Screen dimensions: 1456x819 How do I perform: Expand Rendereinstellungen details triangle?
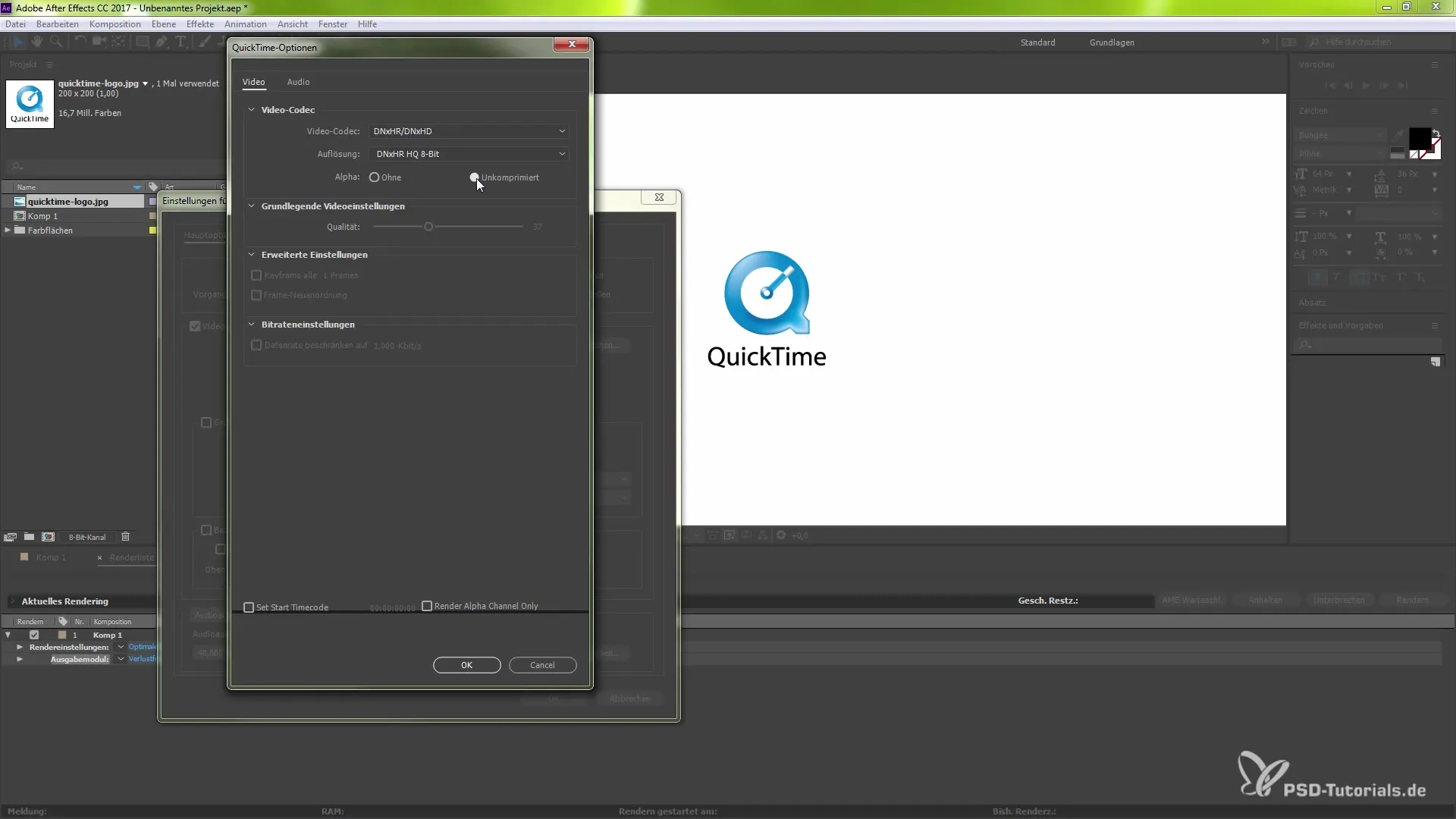[x=20, y=647]
